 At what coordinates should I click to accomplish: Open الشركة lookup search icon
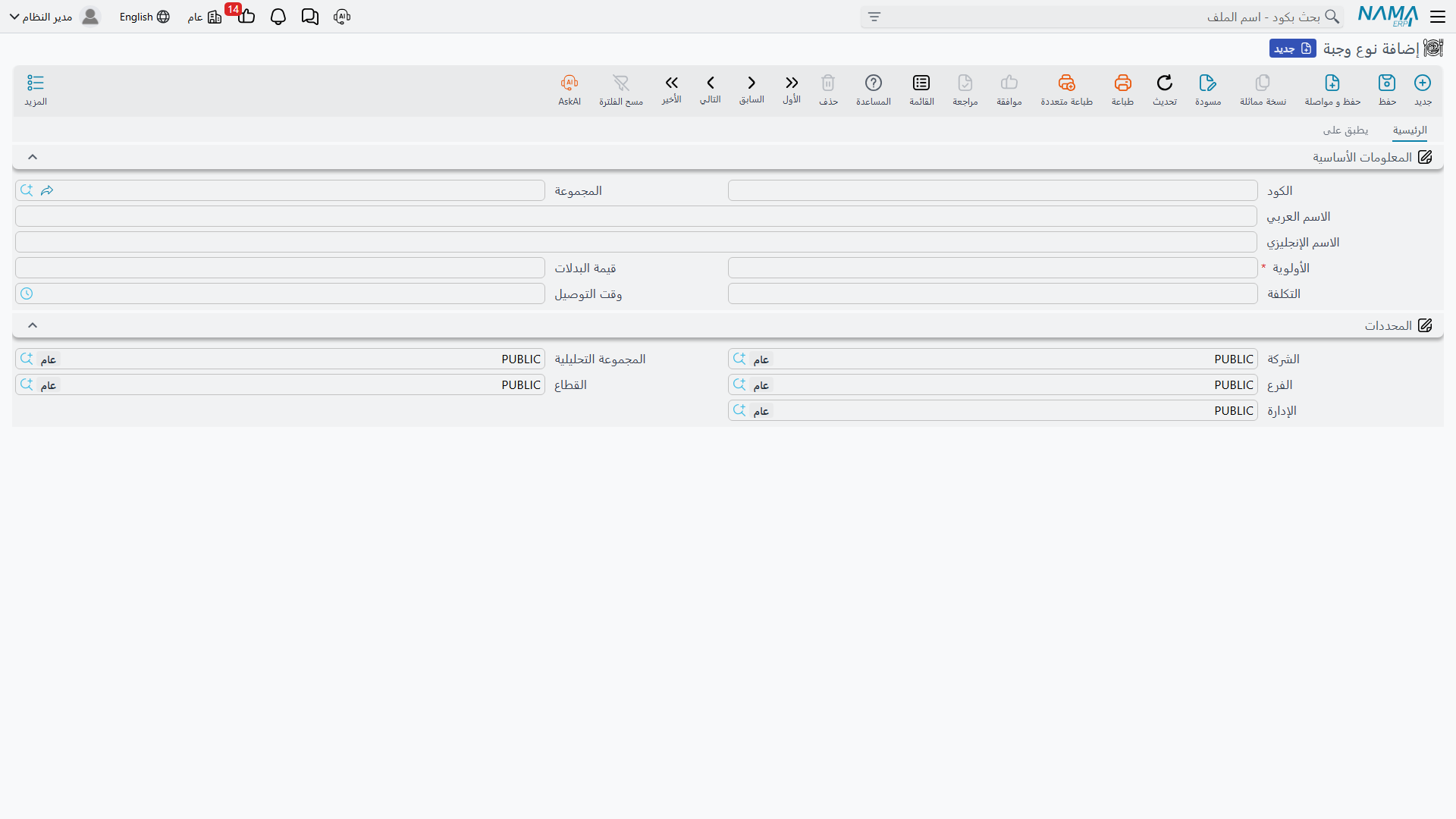tap(739, 359)
